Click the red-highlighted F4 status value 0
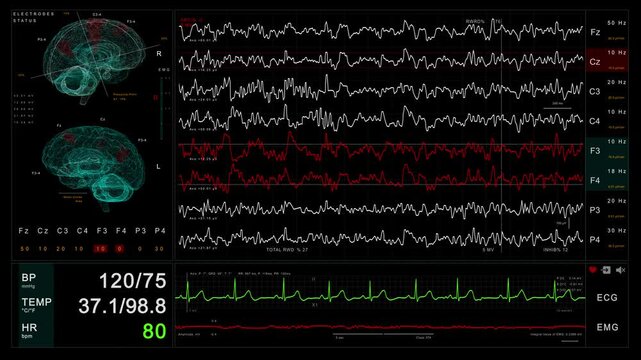641x360 pixels. [x=119, y=248]
